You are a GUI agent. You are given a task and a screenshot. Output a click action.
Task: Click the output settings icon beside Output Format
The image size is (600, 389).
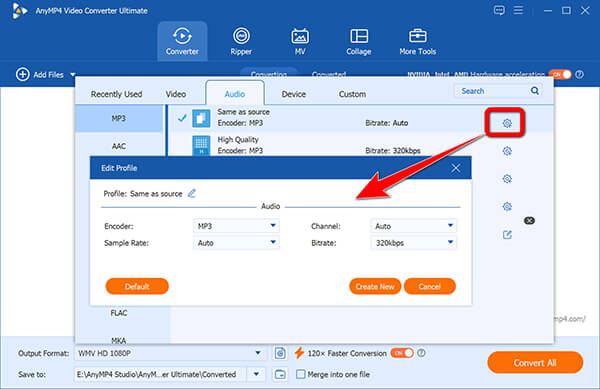(x=280, y=353)
